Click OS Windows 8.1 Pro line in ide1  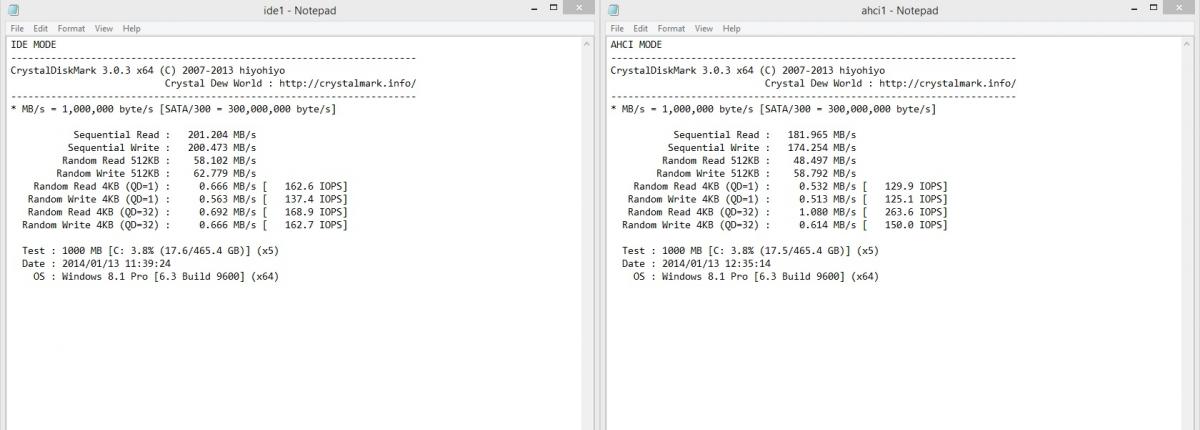coord(155,277)
